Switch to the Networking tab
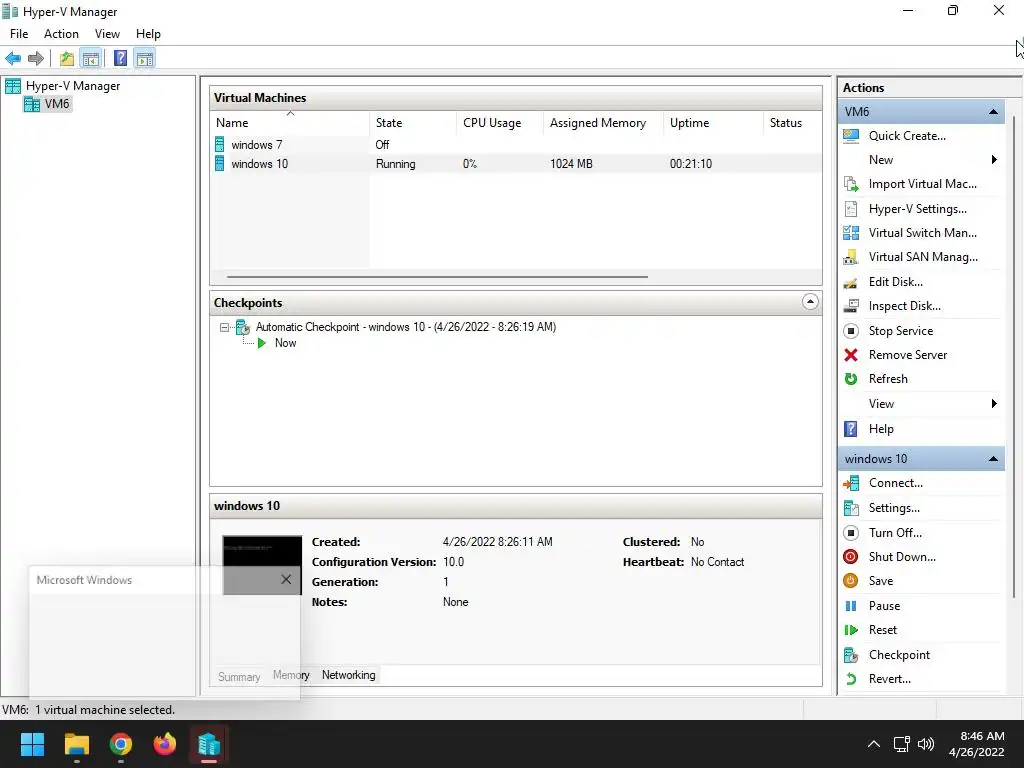 [x=349, y=675]
